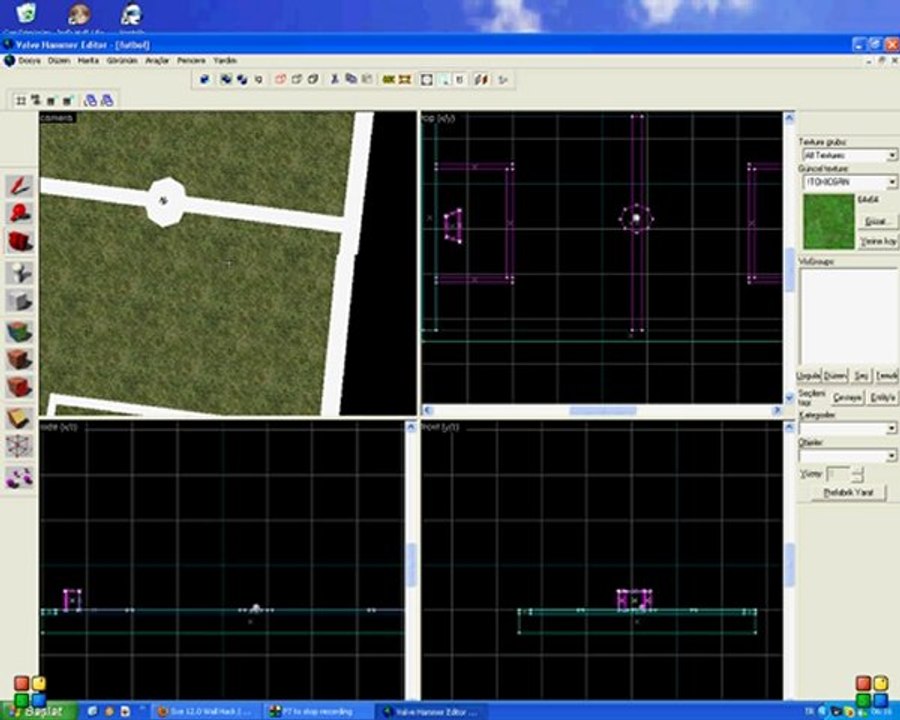
Task: Click the Smaller Grid icon
Action: 52,100
